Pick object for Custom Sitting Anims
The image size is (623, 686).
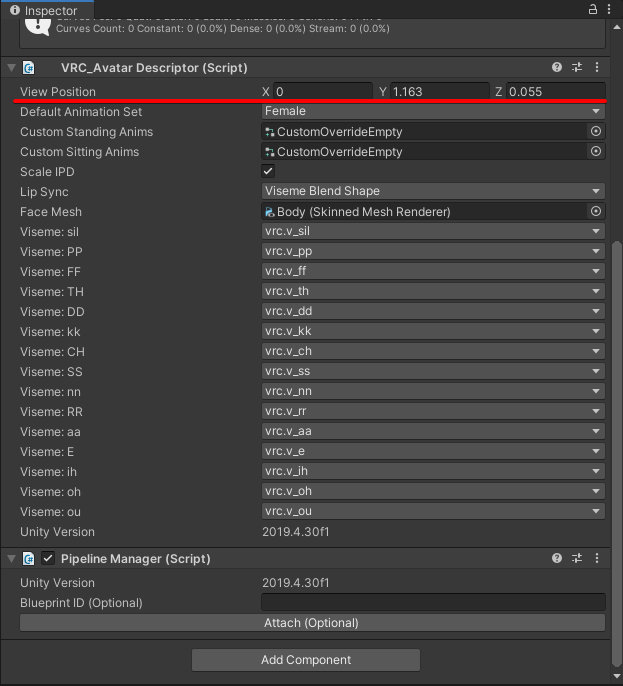coord(595,151)
